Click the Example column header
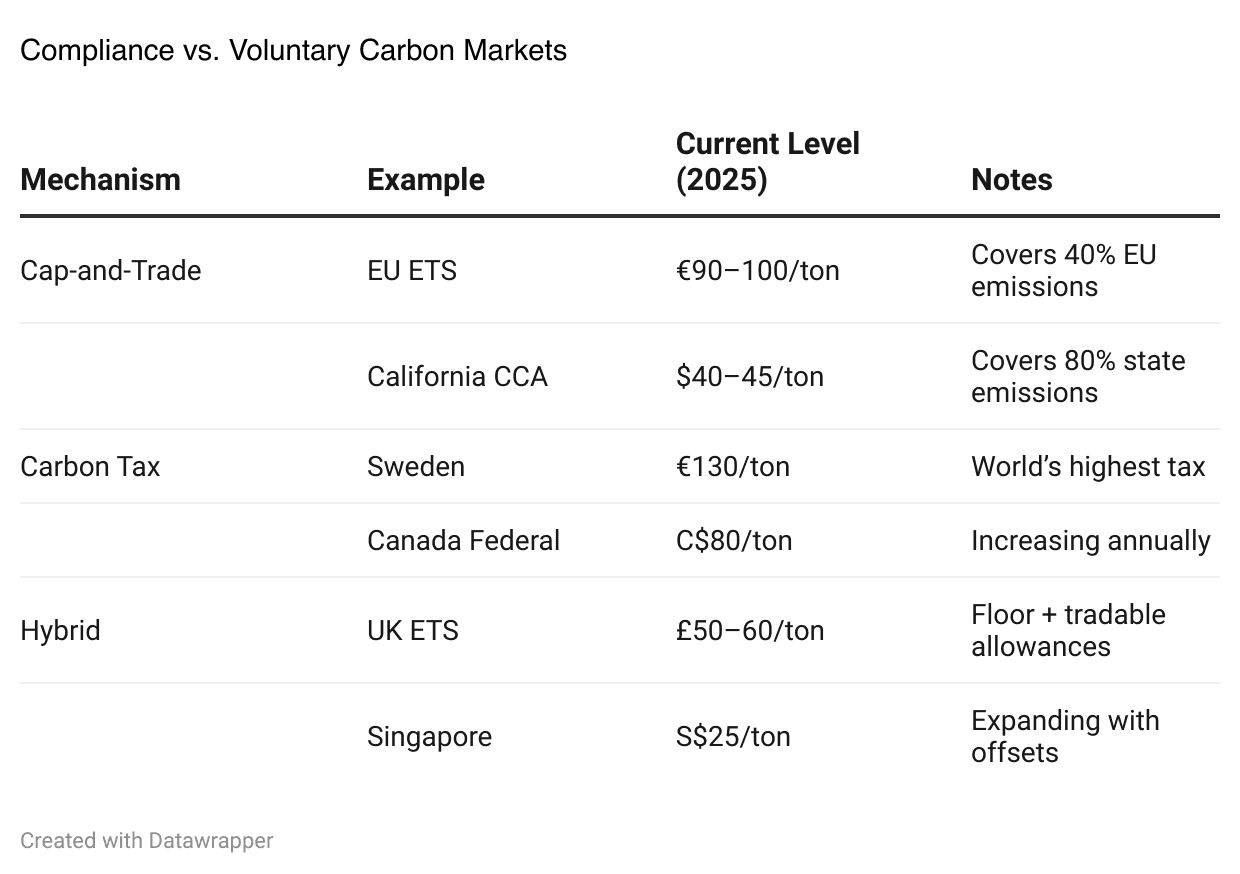Screen dimensions: 1240x874 click(x=426, y=180)
